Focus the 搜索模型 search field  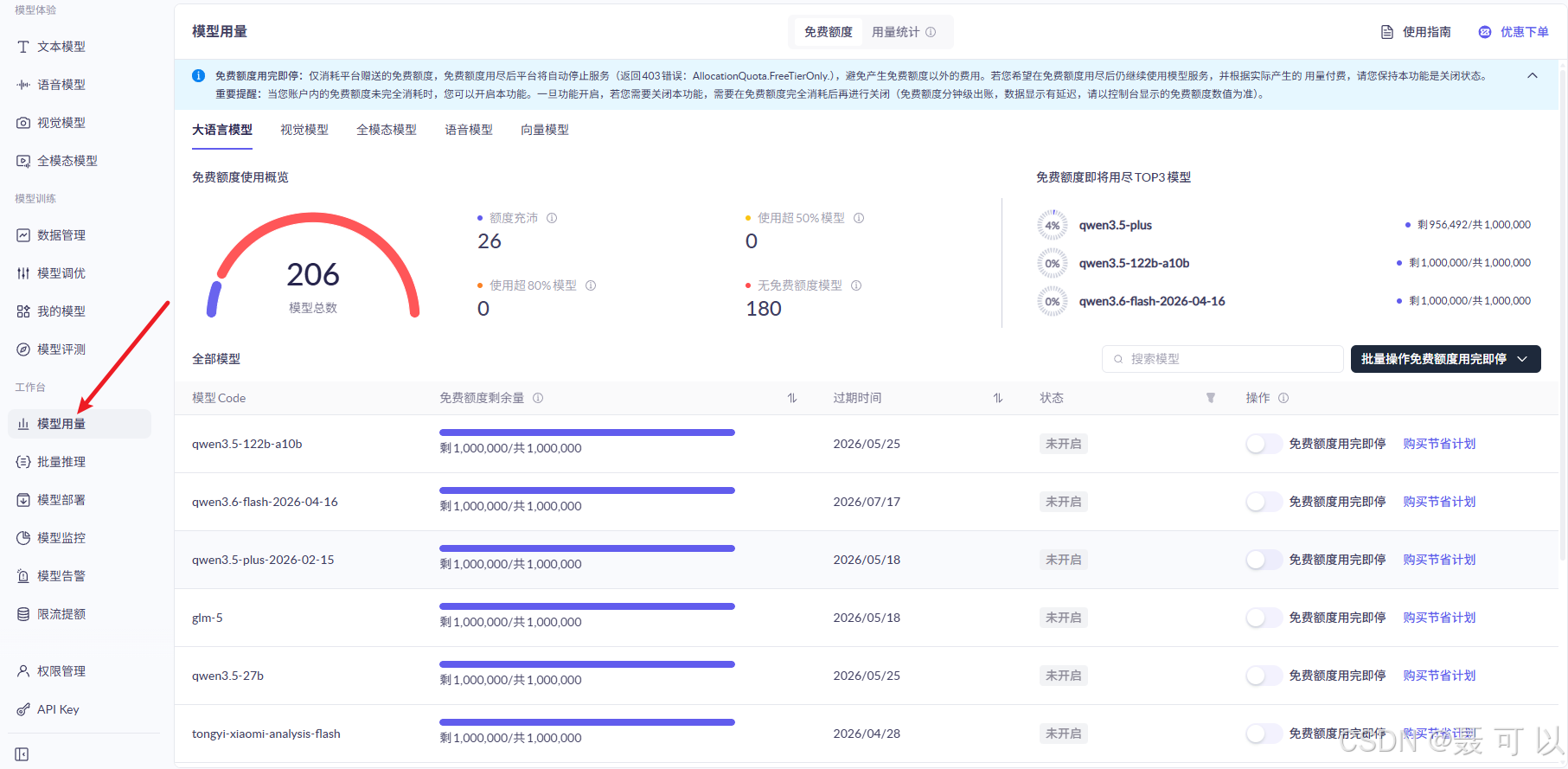pos(1222,359)
